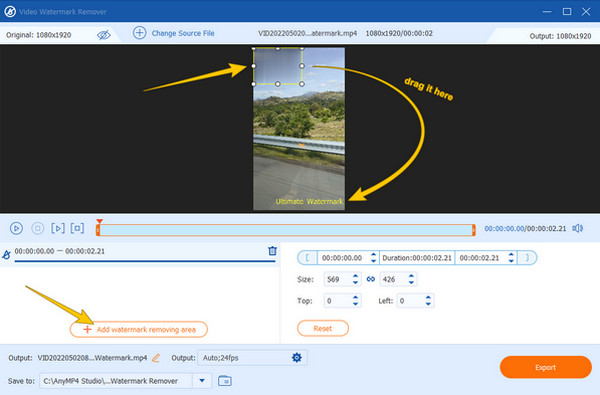Click the end time field 00:00:02.21
600x395 pixels.
coord(480,258)
